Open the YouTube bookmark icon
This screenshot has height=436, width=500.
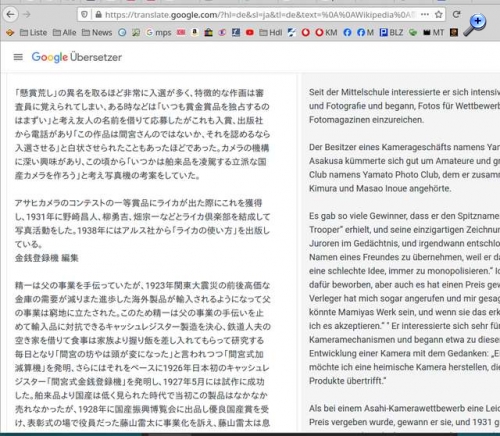tap(250, 33)
